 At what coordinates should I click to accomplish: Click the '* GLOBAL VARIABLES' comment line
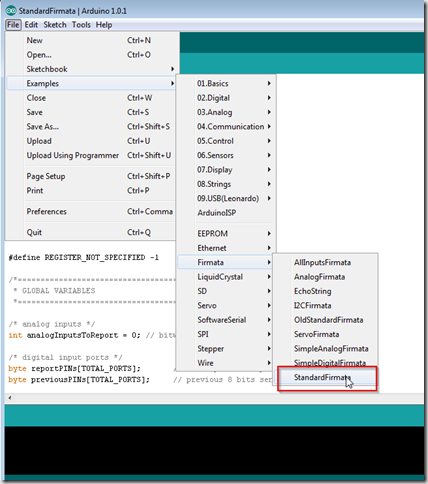point(54,291)
